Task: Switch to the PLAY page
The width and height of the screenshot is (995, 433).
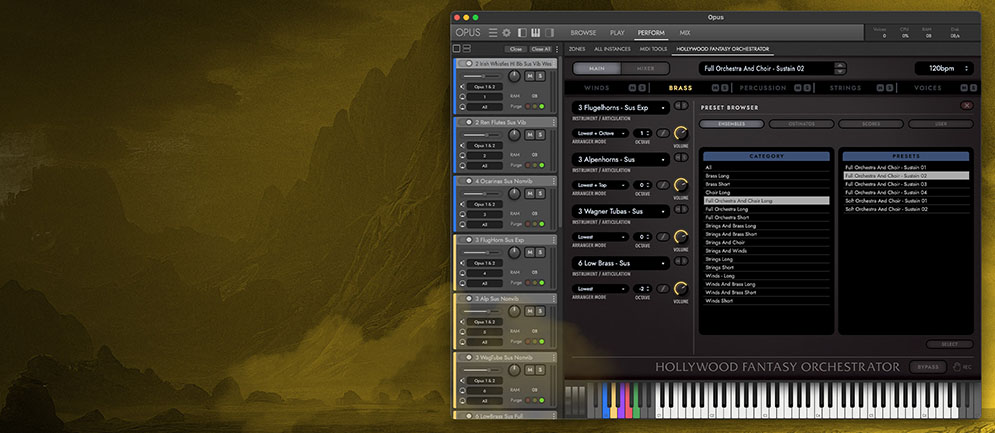Action: (x=617, y=32)
